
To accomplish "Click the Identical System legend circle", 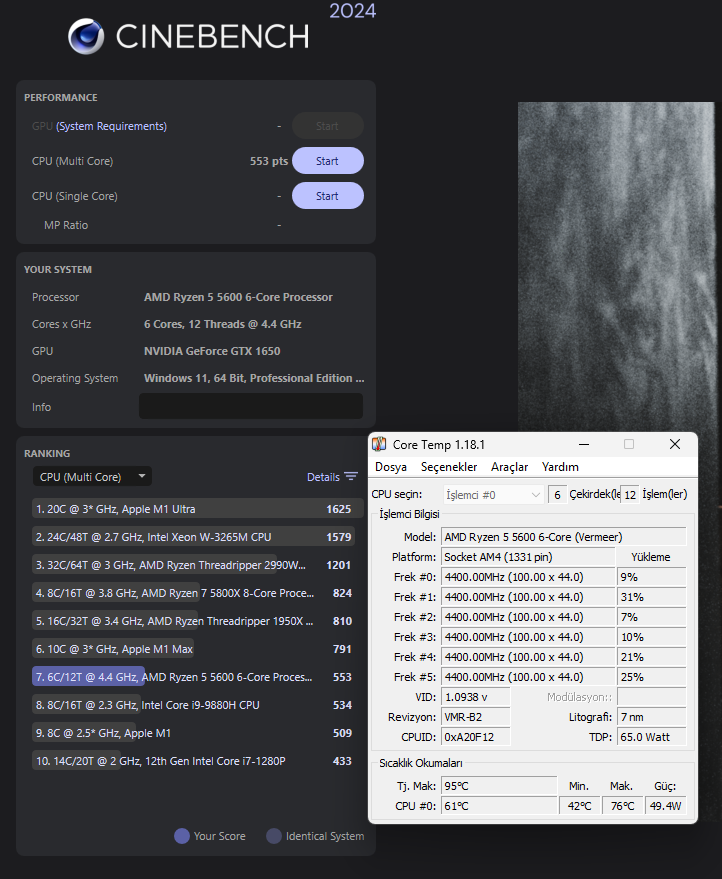I will (x=274, y=836).
